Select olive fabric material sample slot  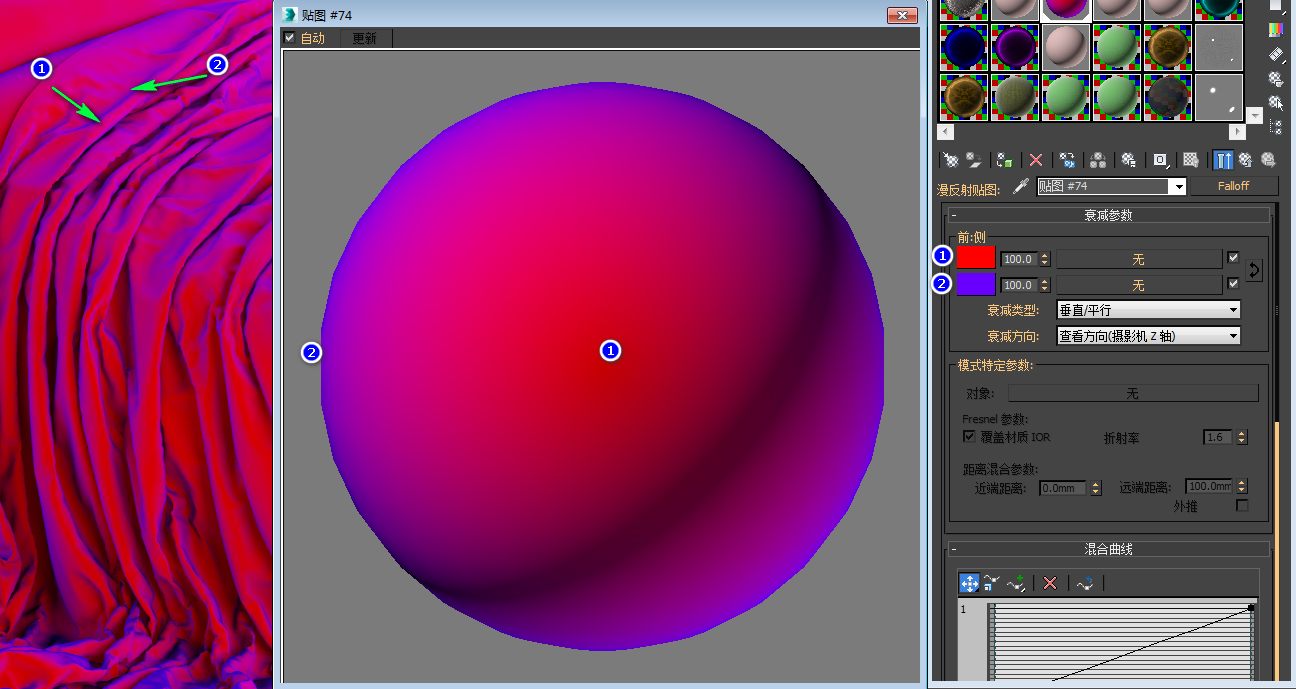pos(1015,97)
